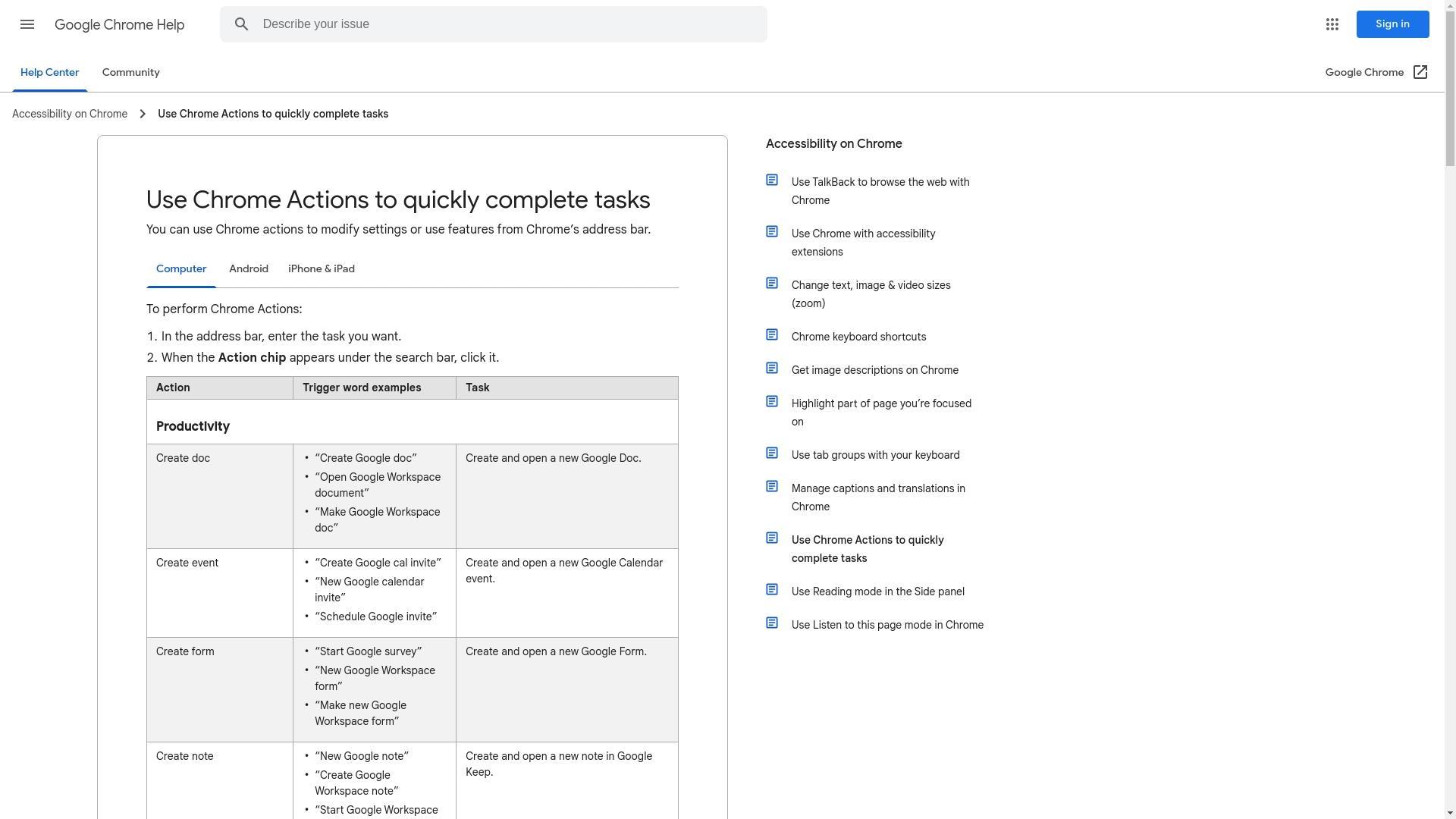Click "Create and open a new Google Doc."
The width and height of the screenshot is (1456, 819).
coord(554,458)
